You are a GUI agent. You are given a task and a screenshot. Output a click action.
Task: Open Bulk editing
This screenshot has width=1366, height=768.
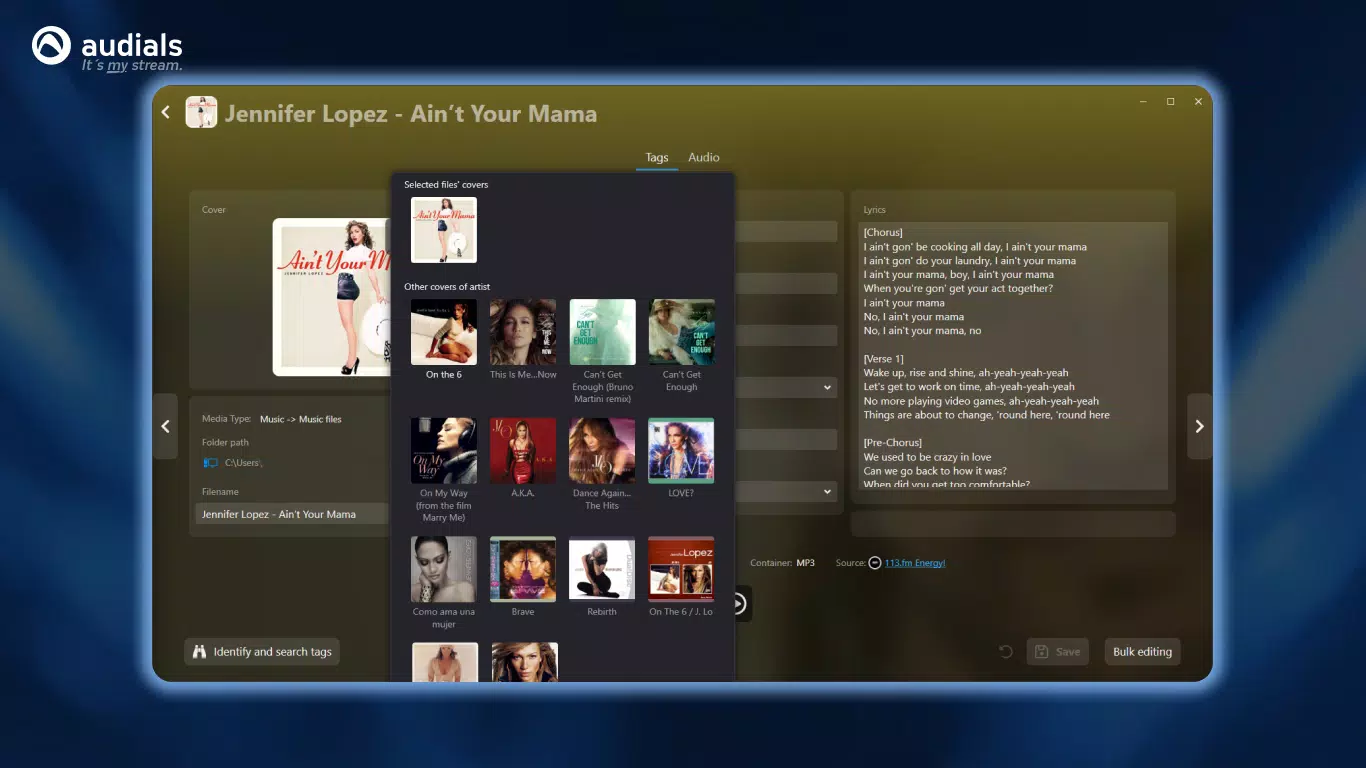(x=1142, y=652)
